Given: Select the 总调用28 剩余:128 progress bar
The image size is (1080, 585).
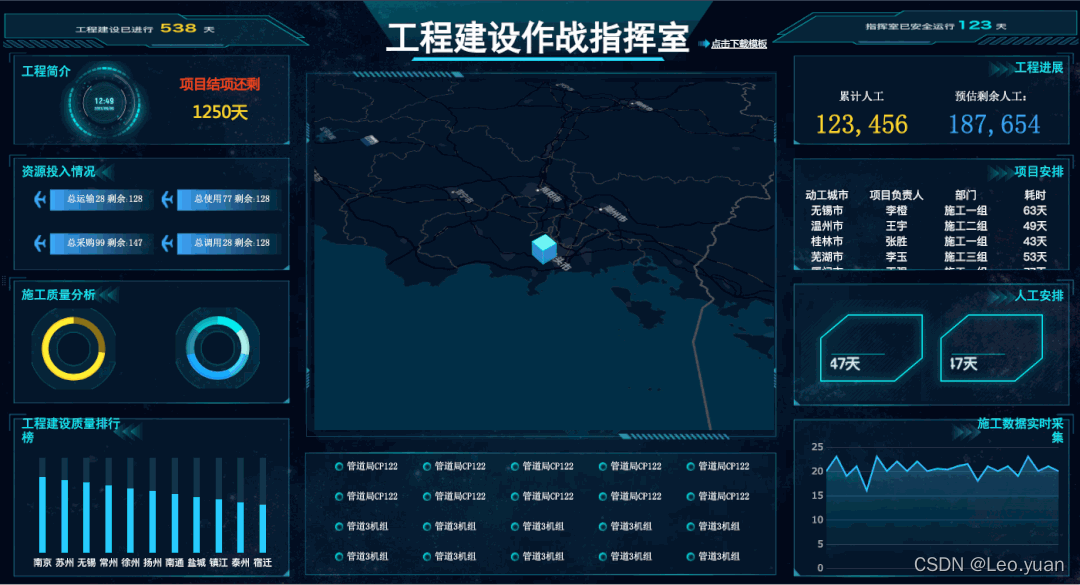Looking at the screenshot, I should [229, 243].
